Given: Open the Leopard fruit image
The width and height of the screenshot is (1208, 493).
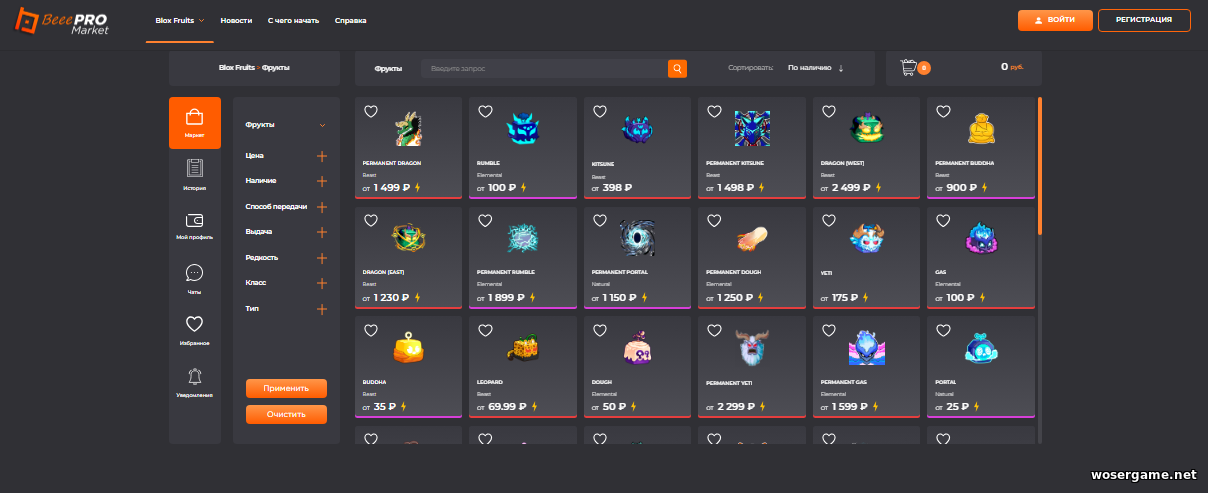Looking at the screenshot, I should (523, 347).
